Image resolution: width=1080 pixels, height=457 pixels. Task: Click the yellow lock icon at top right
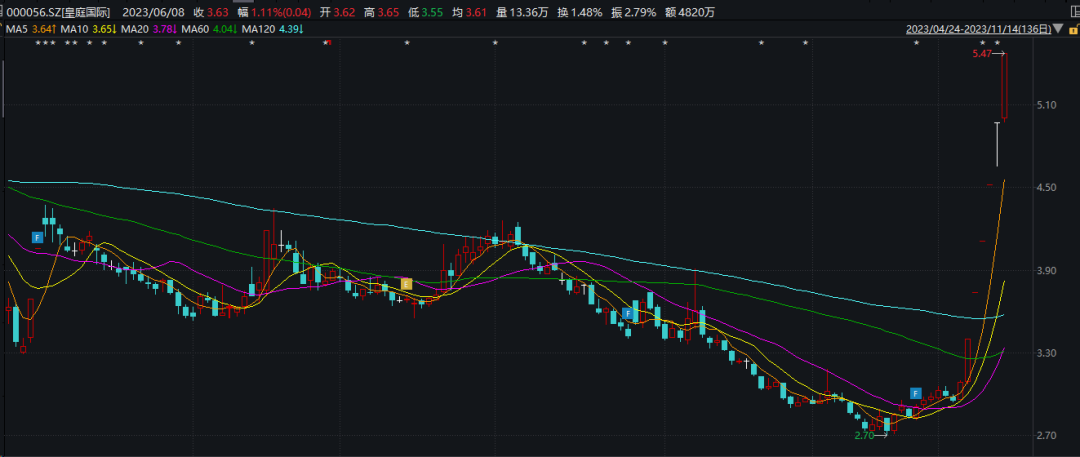coord(1074,29)
